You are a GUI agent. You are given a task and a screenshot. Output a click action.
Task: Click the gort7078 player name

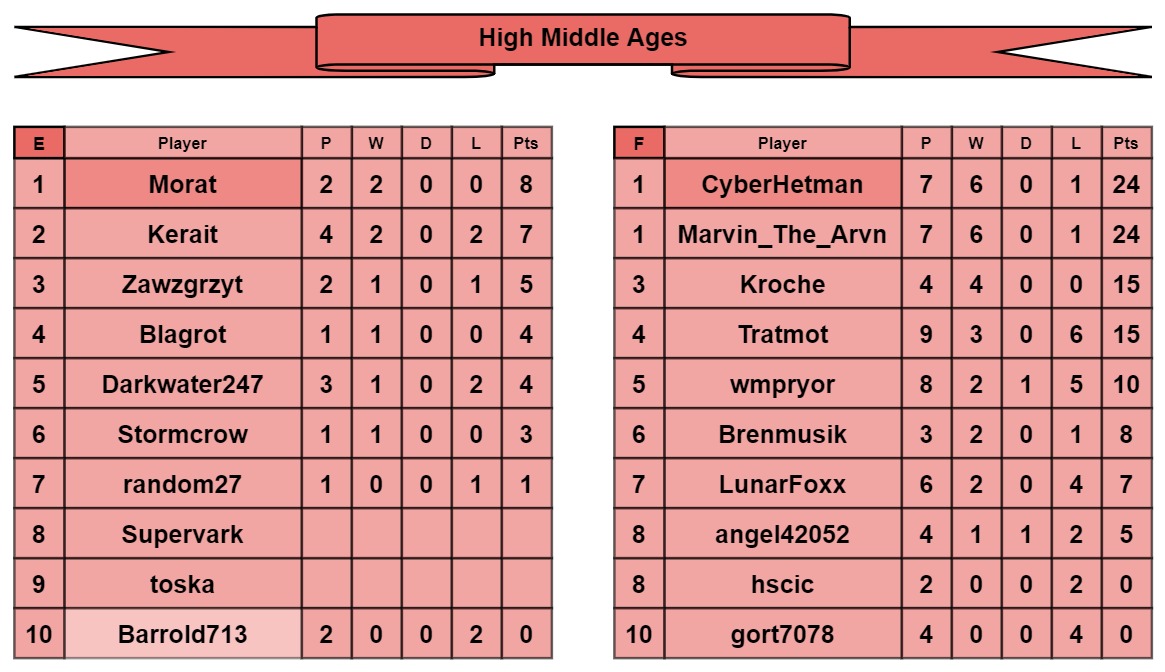click(x=782, y=634)
